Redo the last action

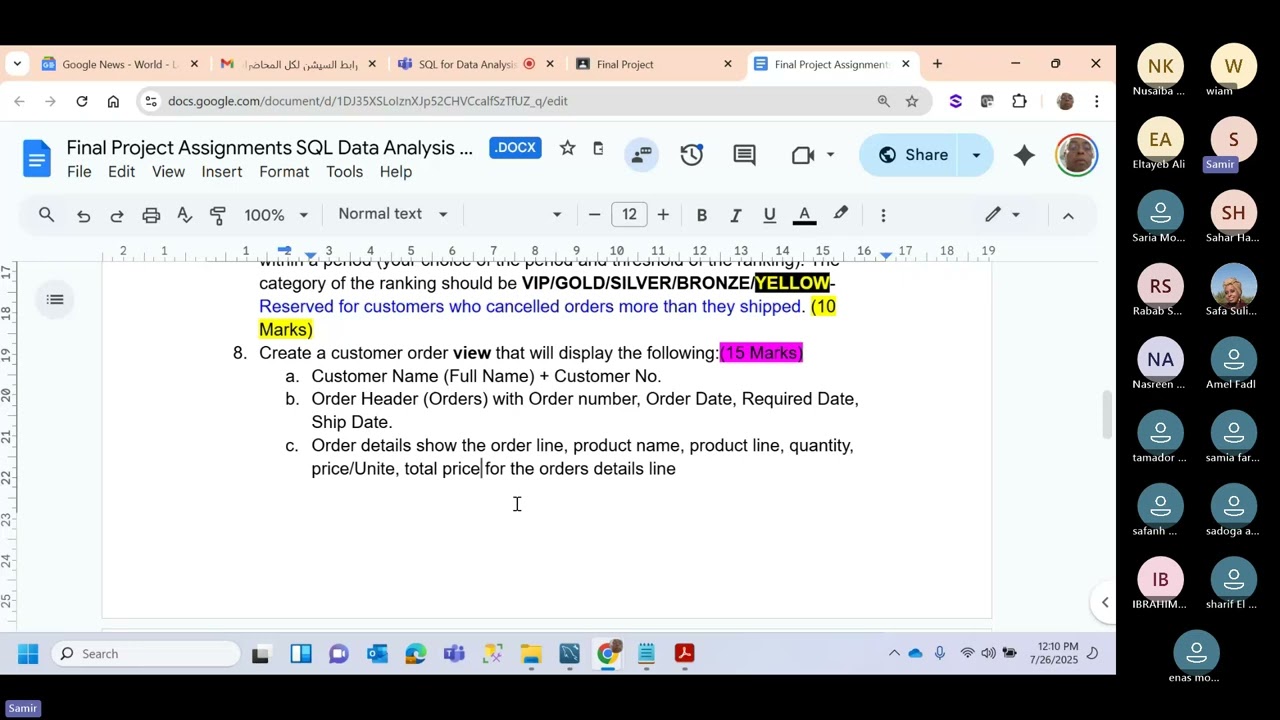(x=117, y=215)
